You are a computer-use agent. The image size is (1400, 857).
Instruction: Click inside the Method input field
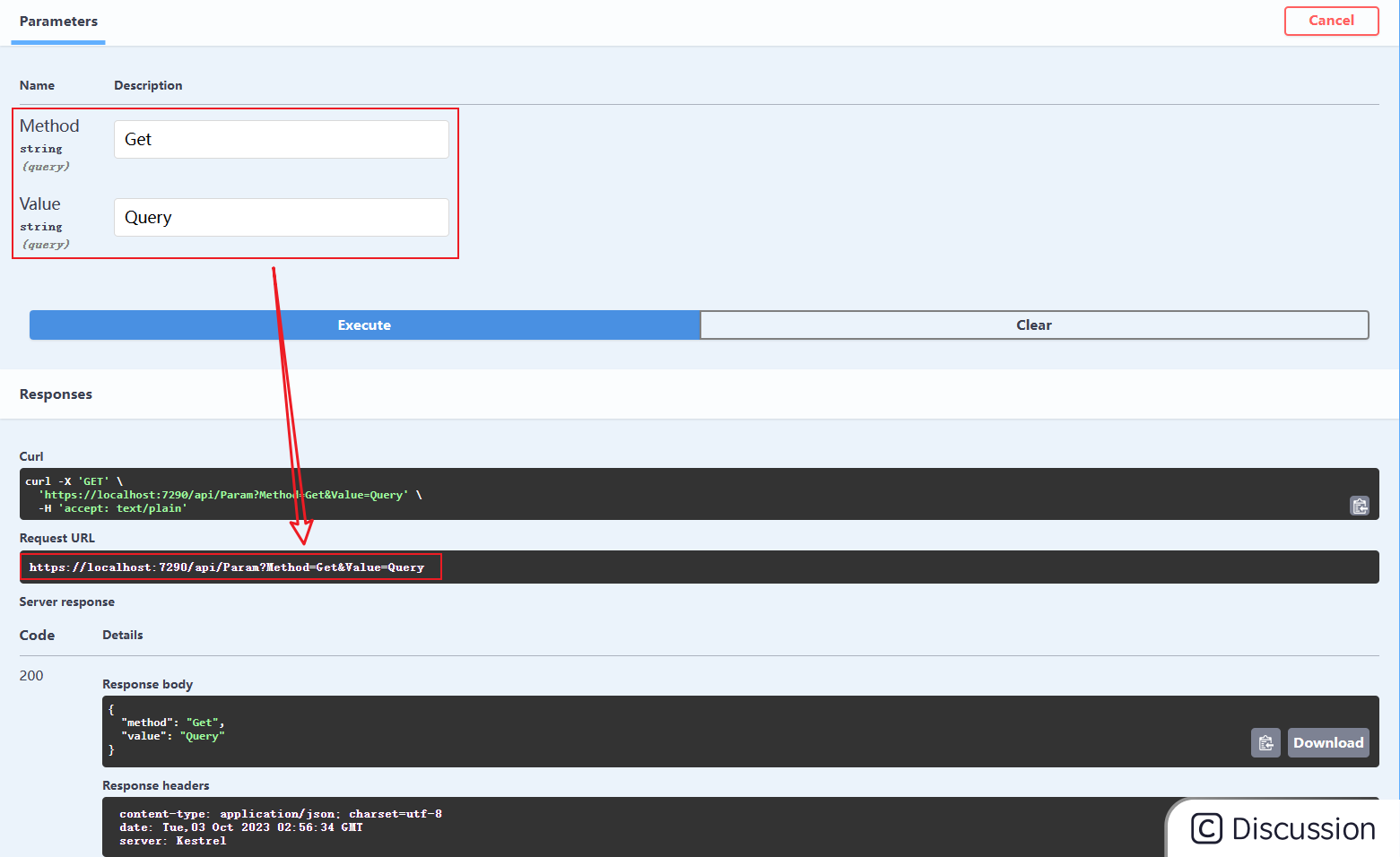tap(281, 139)
